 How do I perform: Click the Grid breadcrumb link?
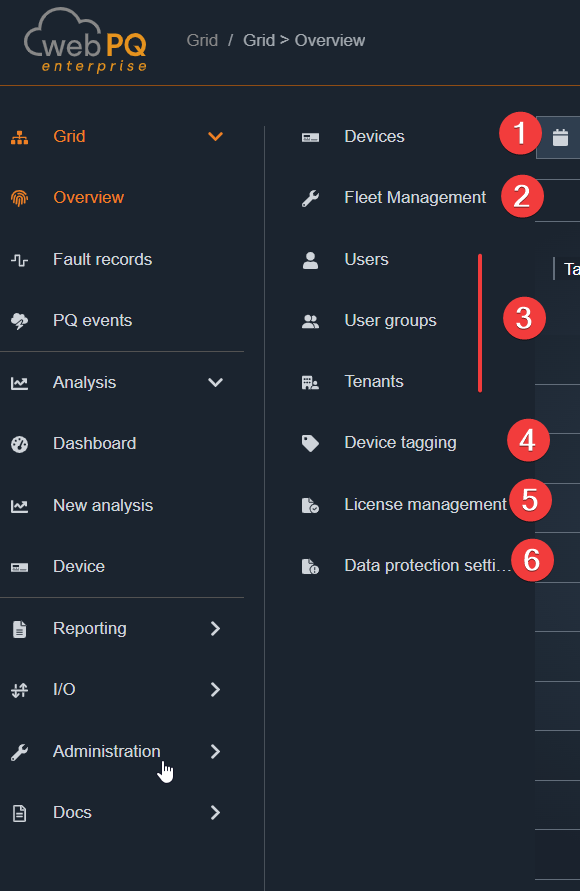tap(201, 40)
